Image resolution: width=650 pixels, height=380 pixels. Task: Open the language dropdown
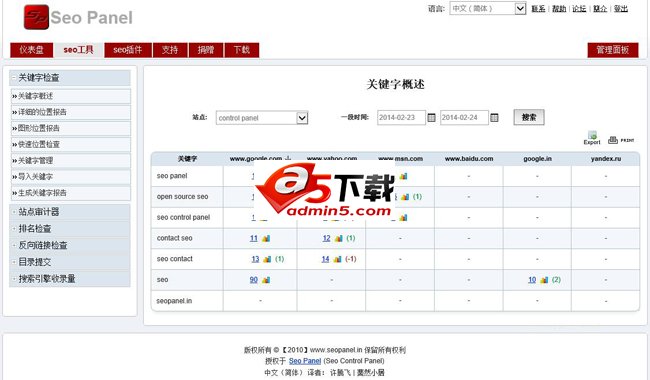488,8
